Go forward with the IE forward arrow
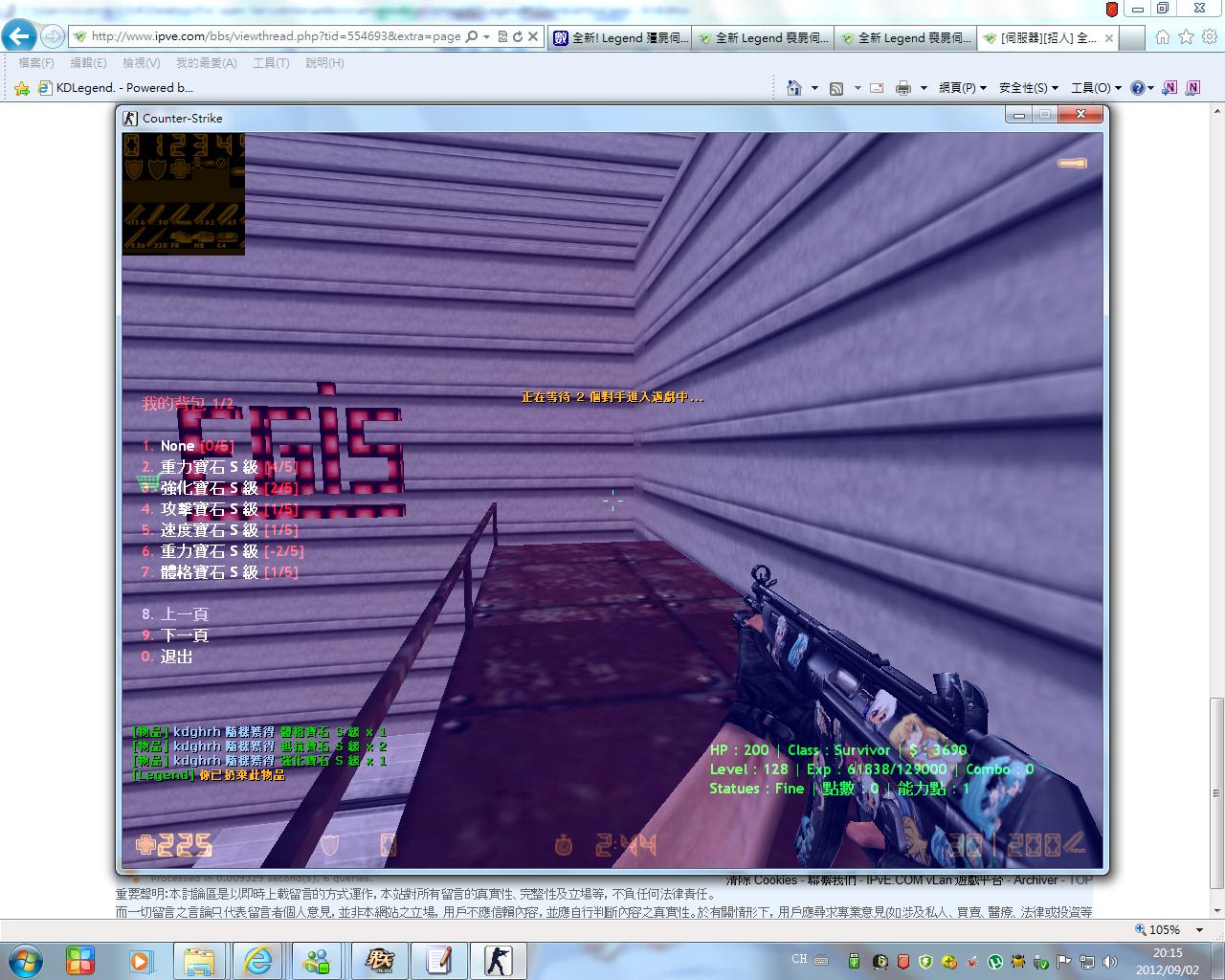The height and width of the screenshot is (980, 1225). point(53,36)
